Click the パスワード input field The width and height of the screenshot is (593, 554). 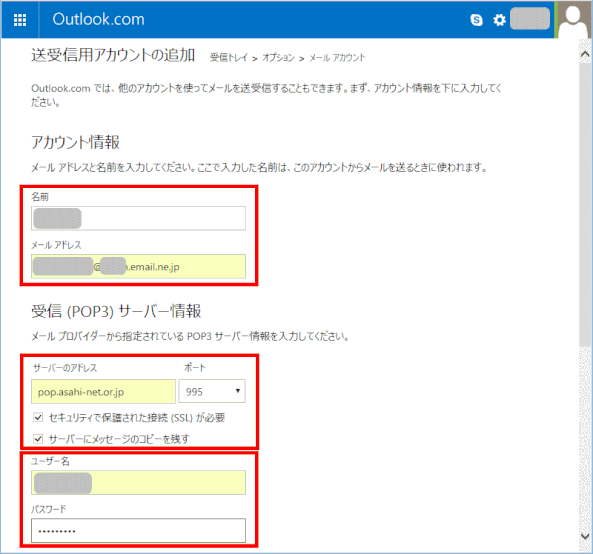pos(138,531)
